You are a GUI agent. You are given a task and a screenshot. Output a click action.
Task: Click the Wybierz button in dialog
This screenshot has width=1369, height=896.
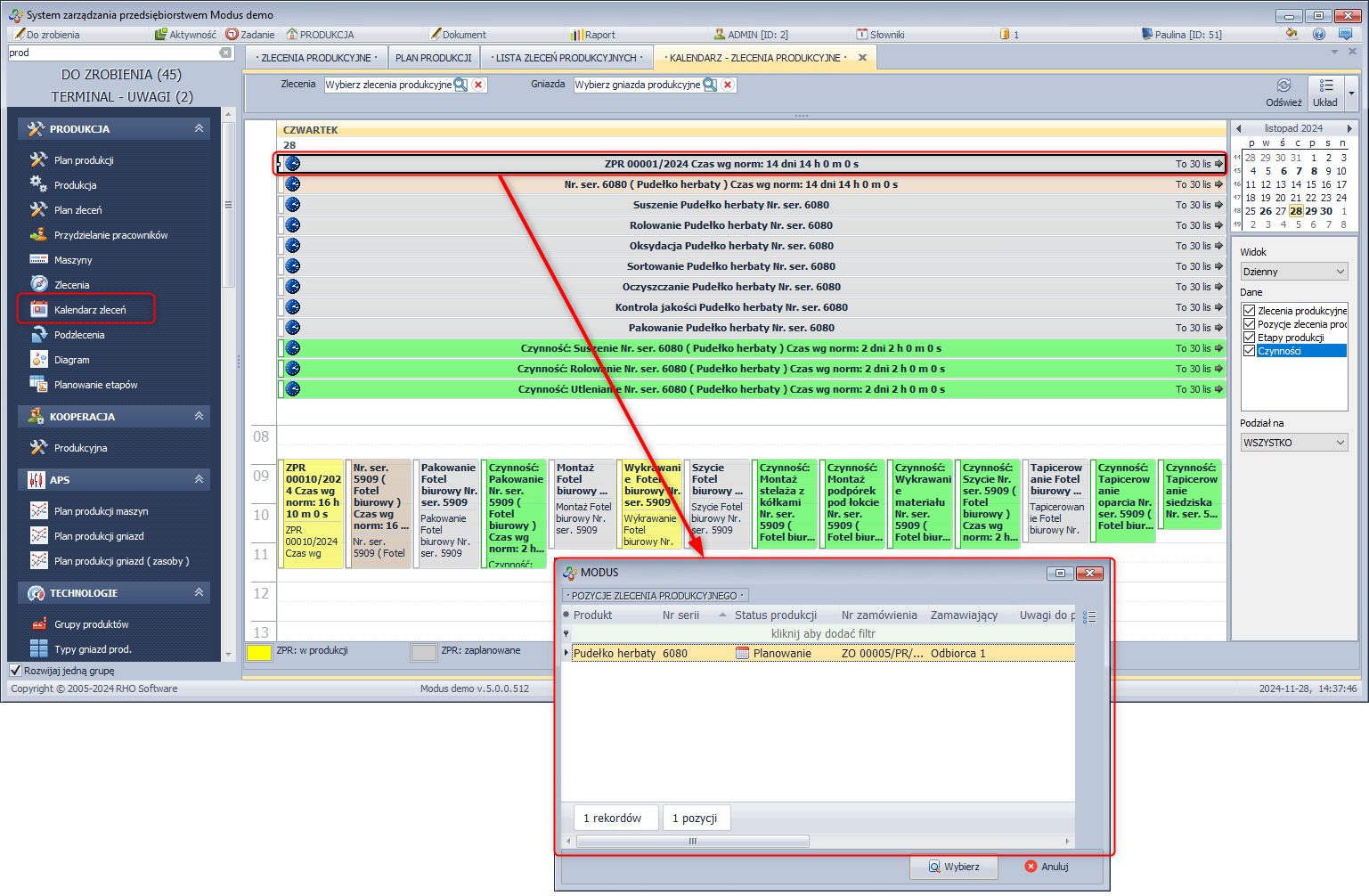(953, 867)
